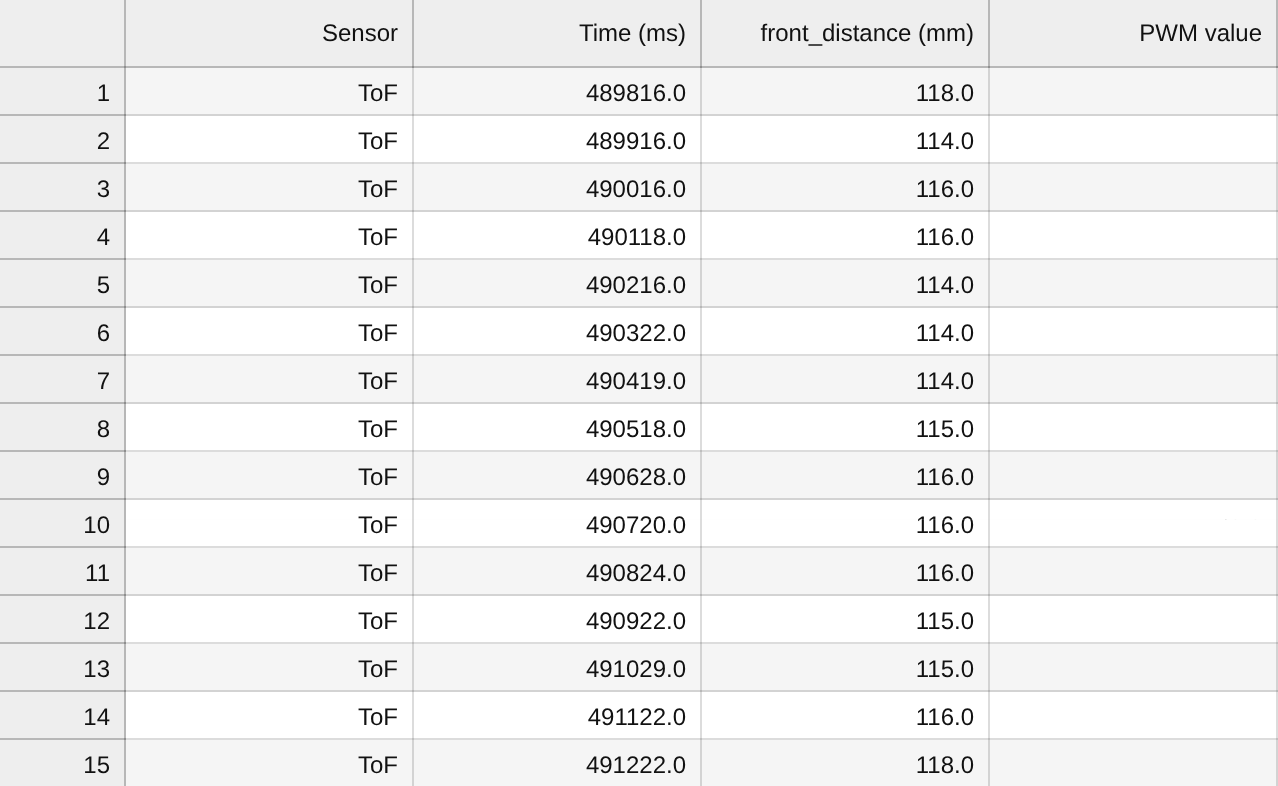
Task: Select the front_distance cell in row 8
Action: tap(844, 429)
